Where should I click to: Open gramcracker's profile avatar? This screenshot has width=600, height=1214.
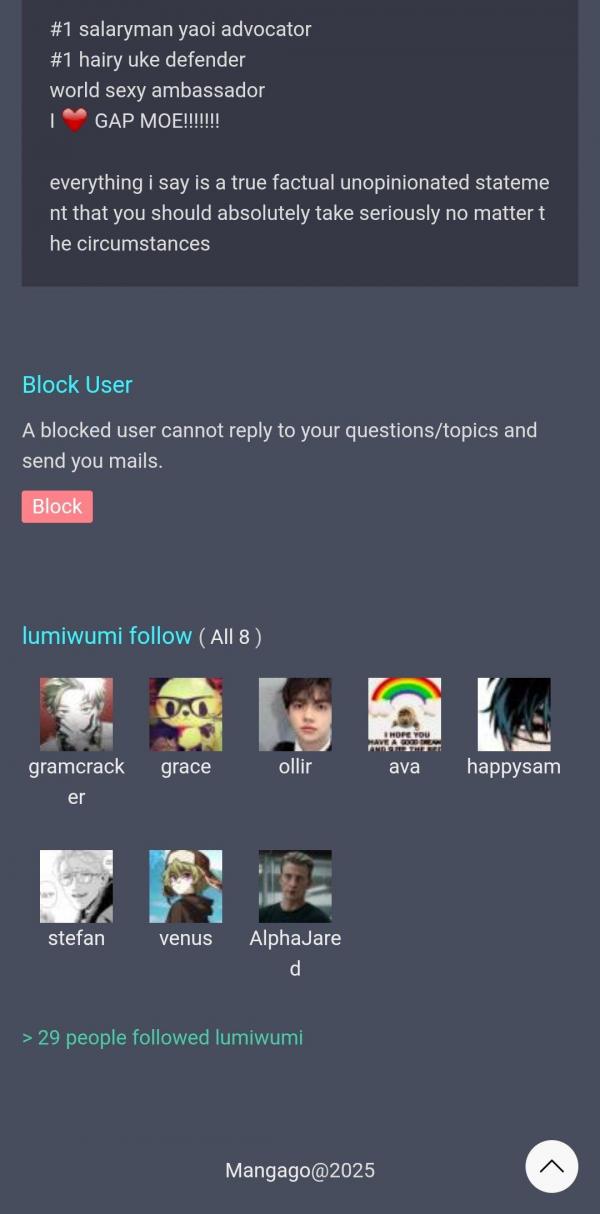point(76,714)
